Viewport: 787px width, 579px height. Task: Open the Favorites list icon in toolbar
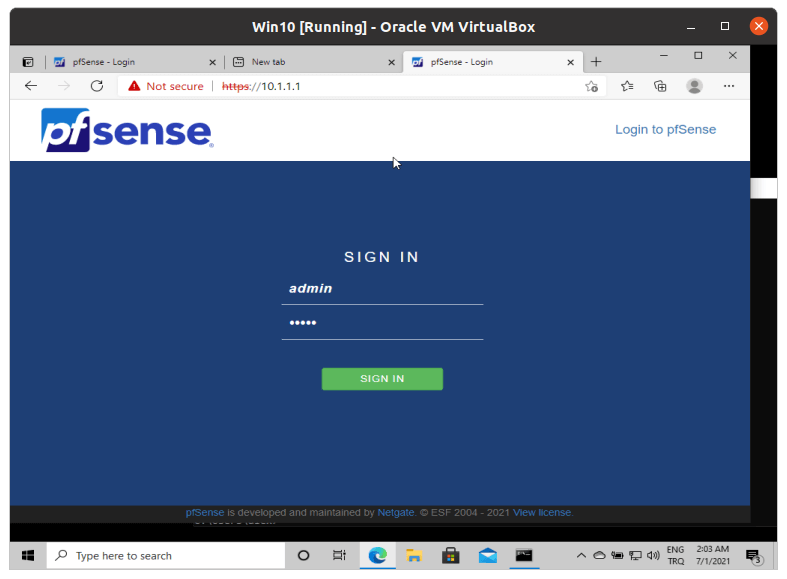(x=627, y=86)
